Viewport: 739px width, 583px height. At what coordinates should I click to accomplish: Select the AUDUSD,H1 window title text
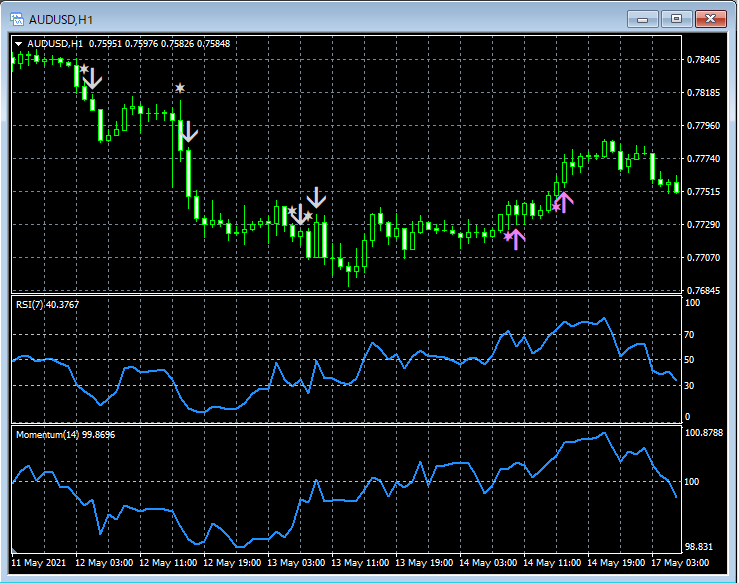(61, 20)
